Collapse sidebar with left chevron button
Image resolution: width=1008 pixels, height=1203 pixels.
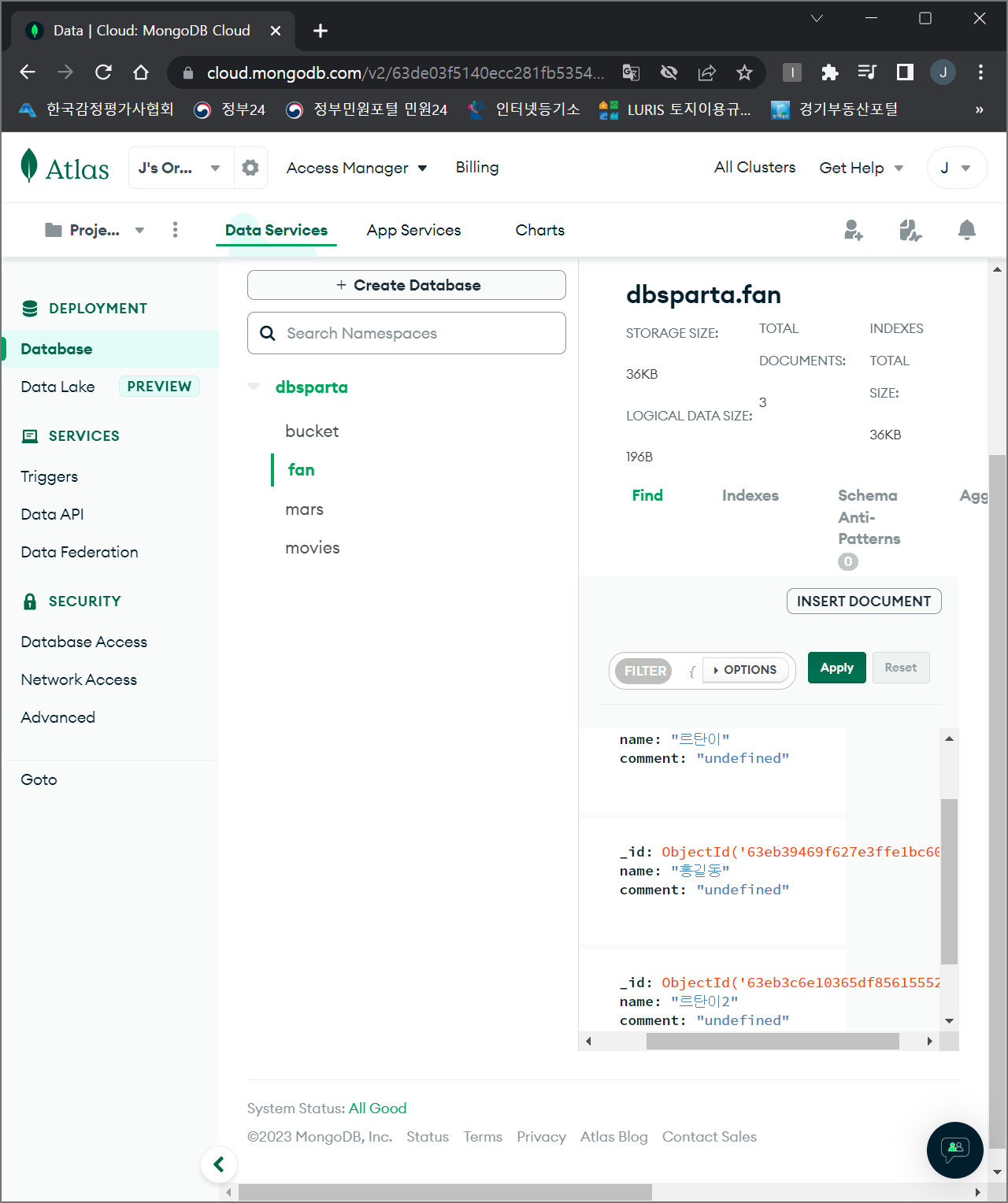pos(219,1164)
